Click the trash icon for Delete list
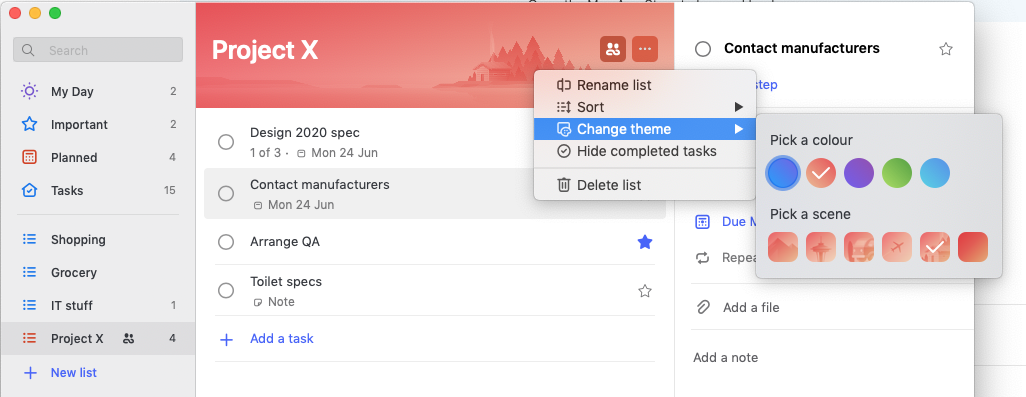Image resolution: width=1026 pixels, height=397 pixels. tap(563, 185)
